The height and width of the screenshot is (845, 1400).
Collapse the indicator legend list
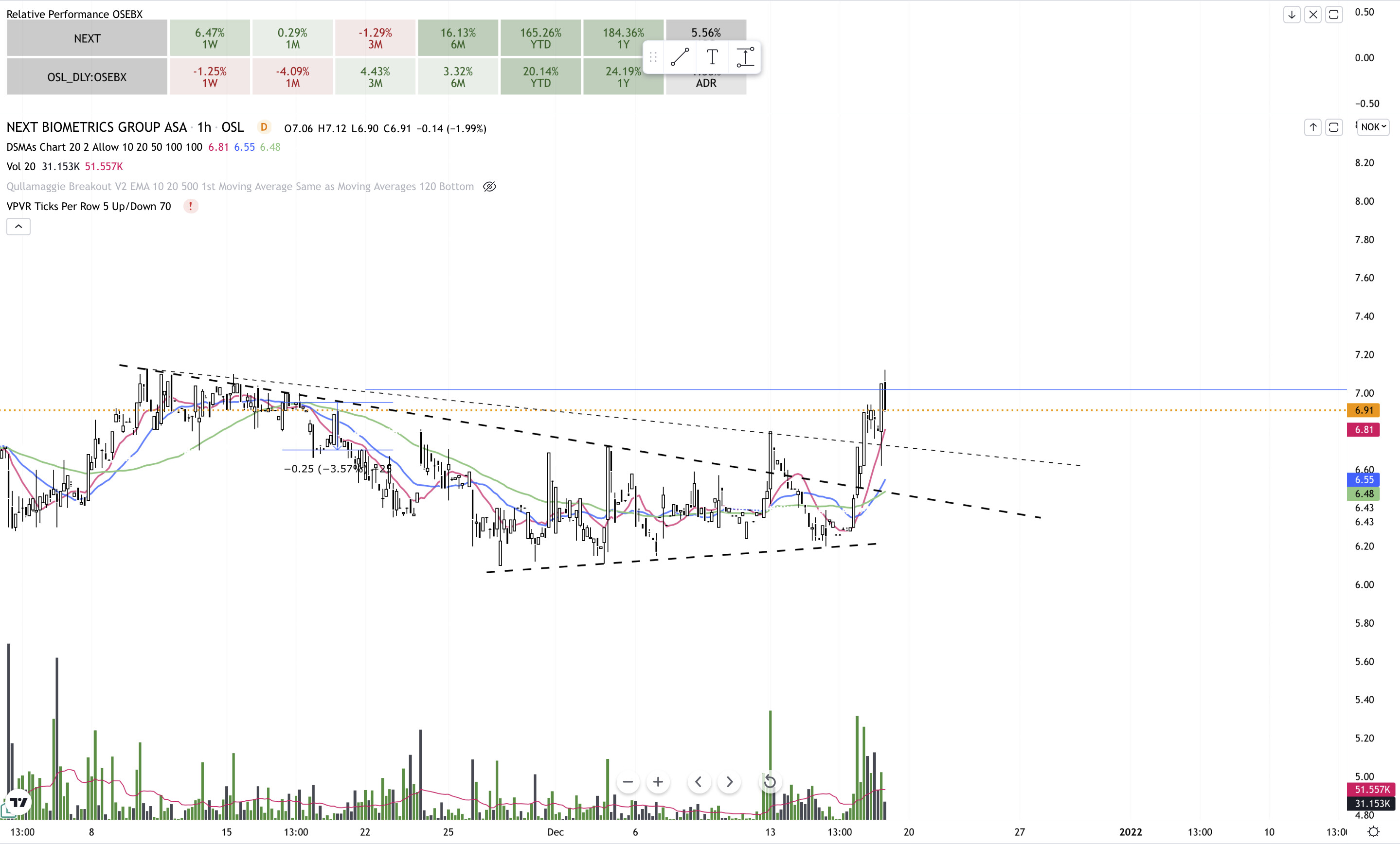click(18, 227)
